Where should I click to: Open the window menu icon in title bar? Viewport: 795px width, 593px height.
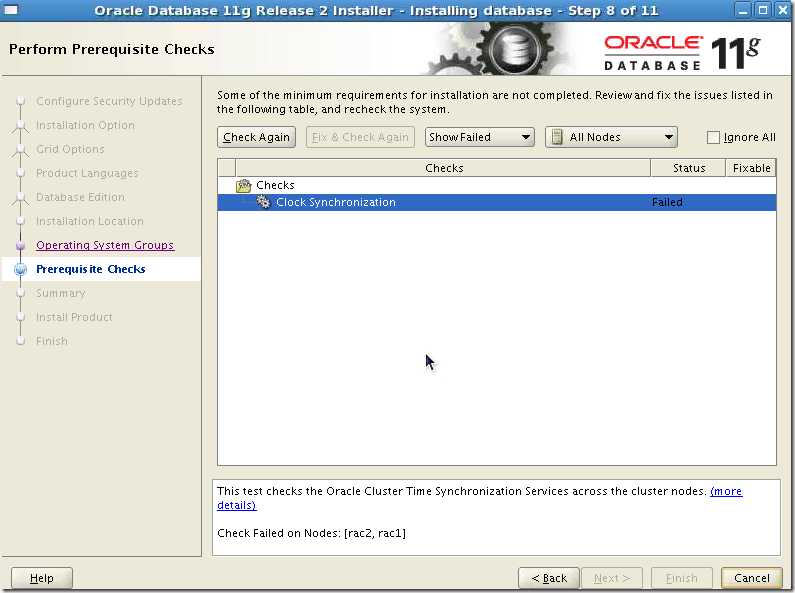coord(11,10)
